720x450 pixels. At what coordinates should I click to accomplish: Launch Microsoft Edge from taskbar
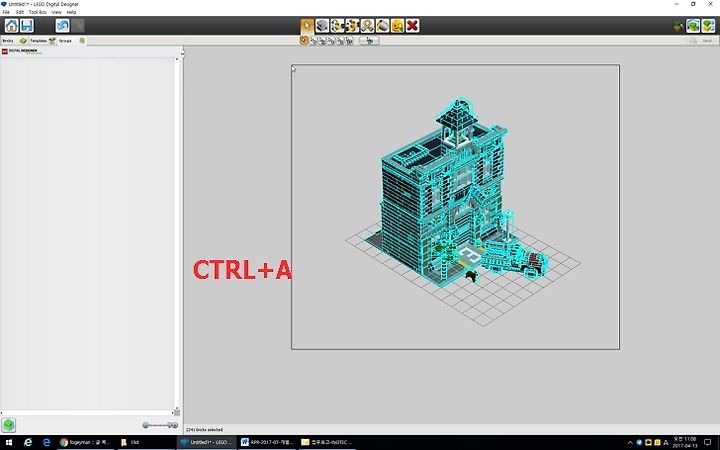tap(46, 443)
